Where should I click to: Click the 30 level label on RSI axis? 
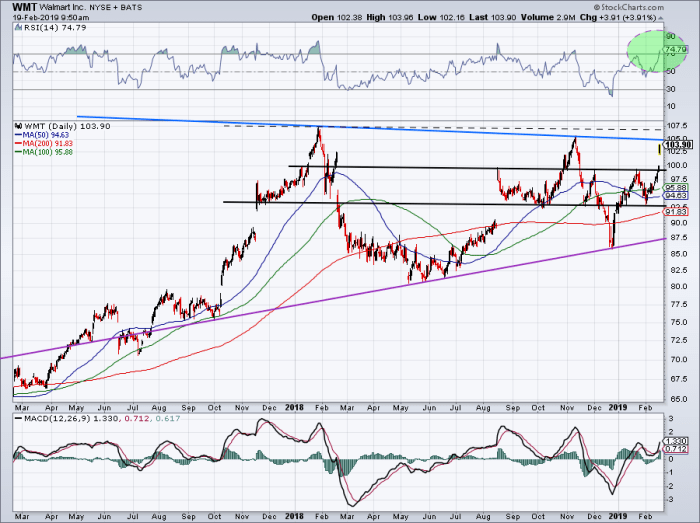click(671, 89)
